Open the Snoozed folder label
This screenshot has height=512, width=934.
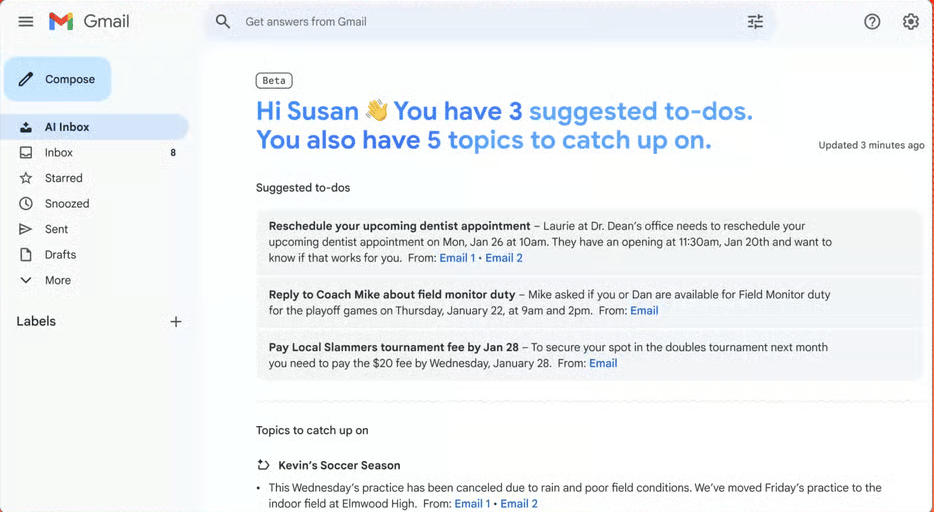[67, 204]
